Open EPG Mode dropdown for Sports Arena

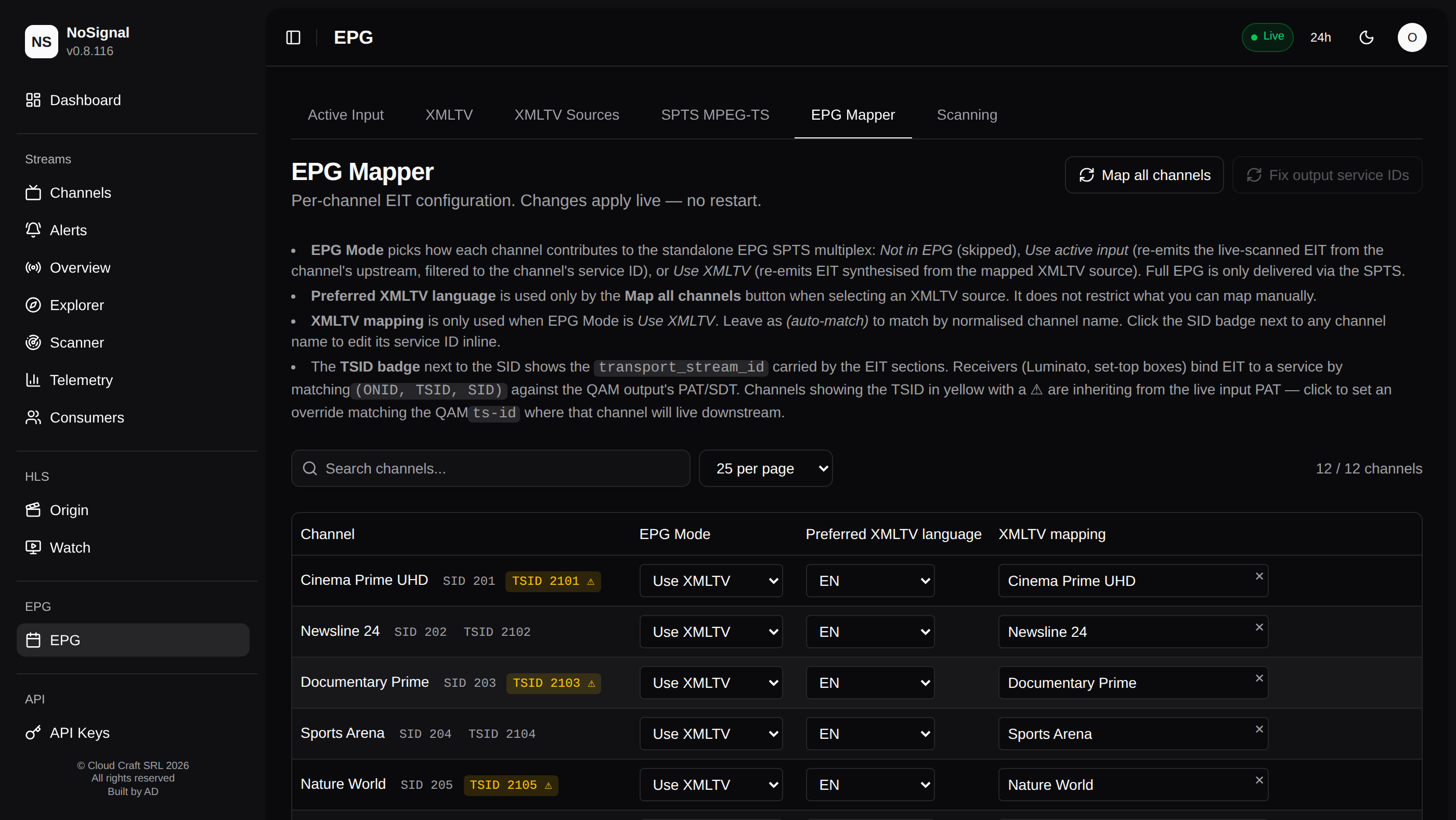click(x=711, y=734)
